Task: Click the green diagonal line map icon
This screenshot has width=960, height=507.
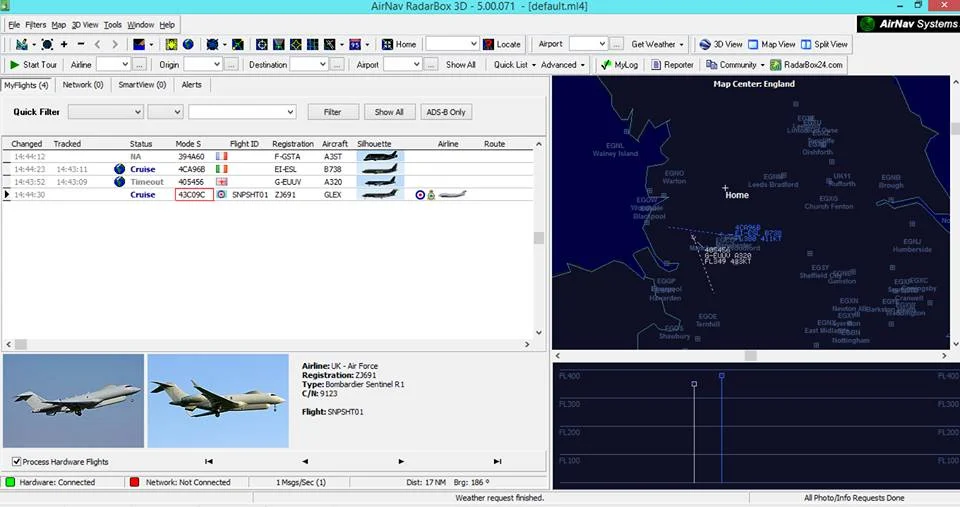Action: pos(238,44)
